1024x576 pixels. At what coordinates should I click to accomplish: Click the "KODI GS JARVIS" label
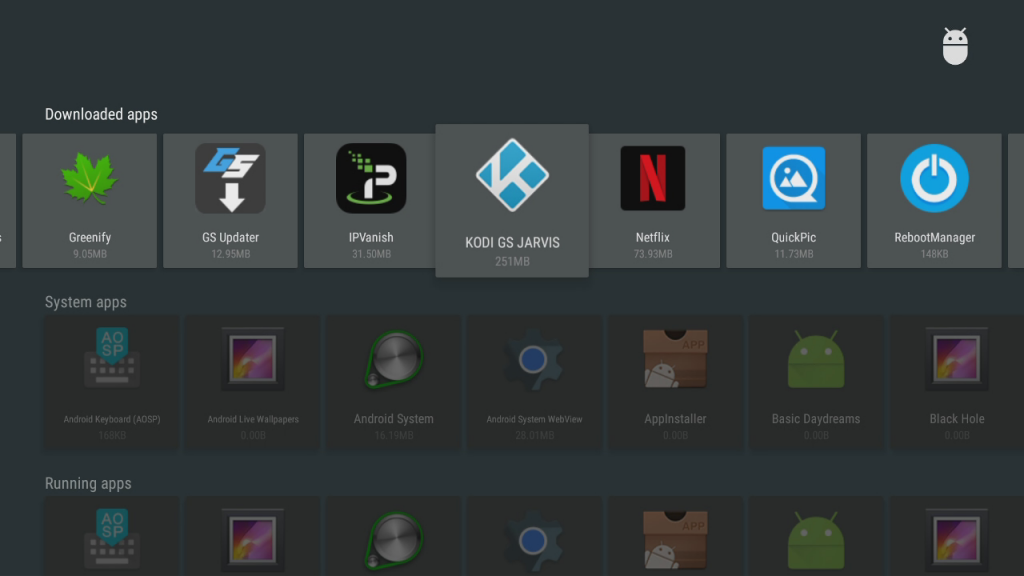point(512,243)
